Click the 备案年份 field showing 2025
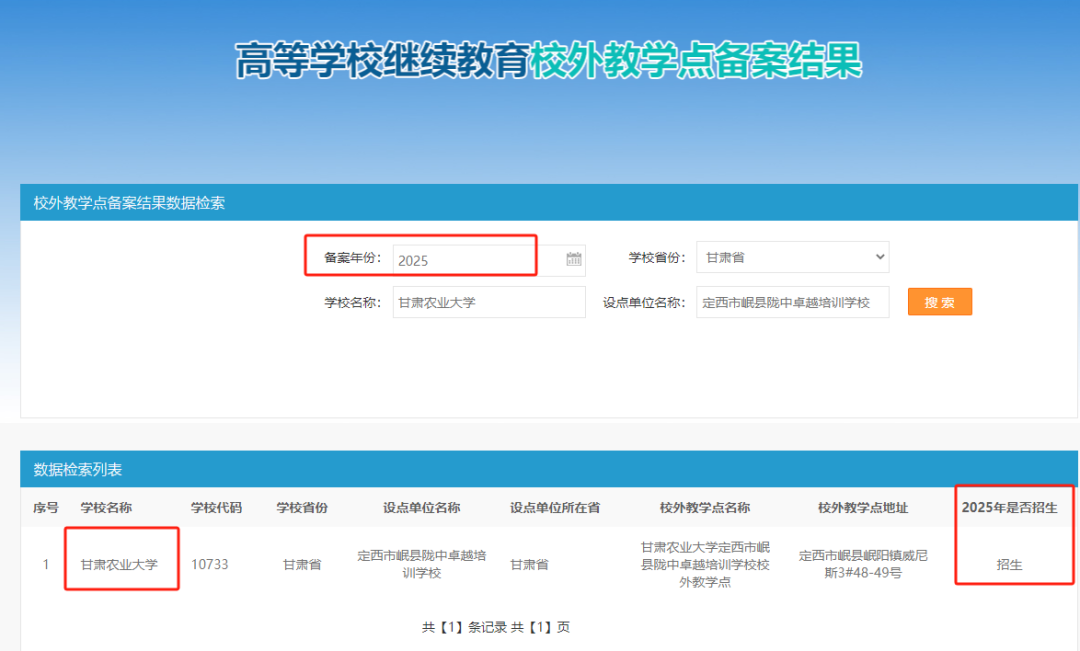Viewport: 1080px width, 651px height. (x=489, y=260)
